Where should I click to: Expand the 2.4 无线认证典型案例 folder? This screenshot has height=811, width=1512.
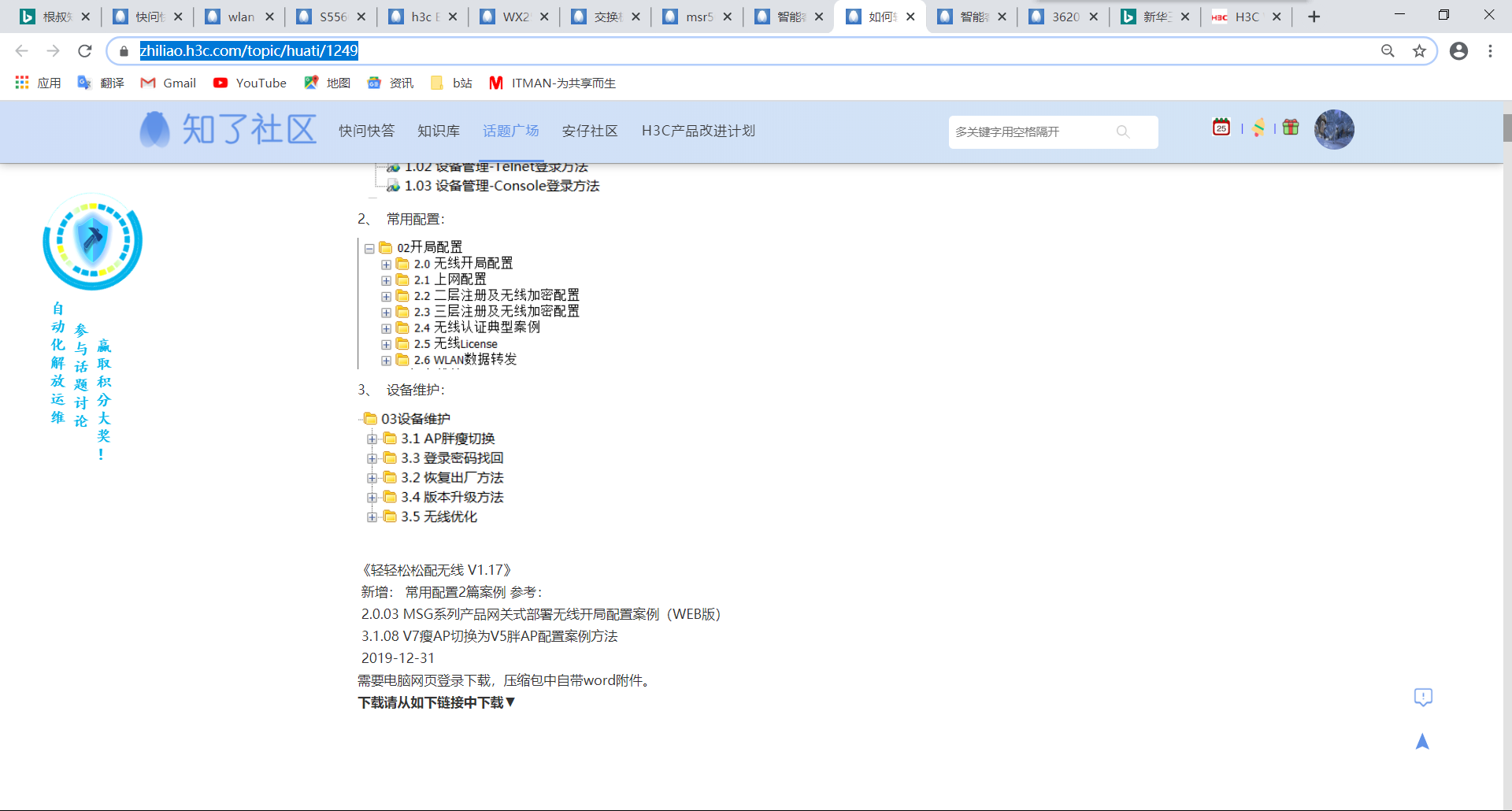pos(386,328)
